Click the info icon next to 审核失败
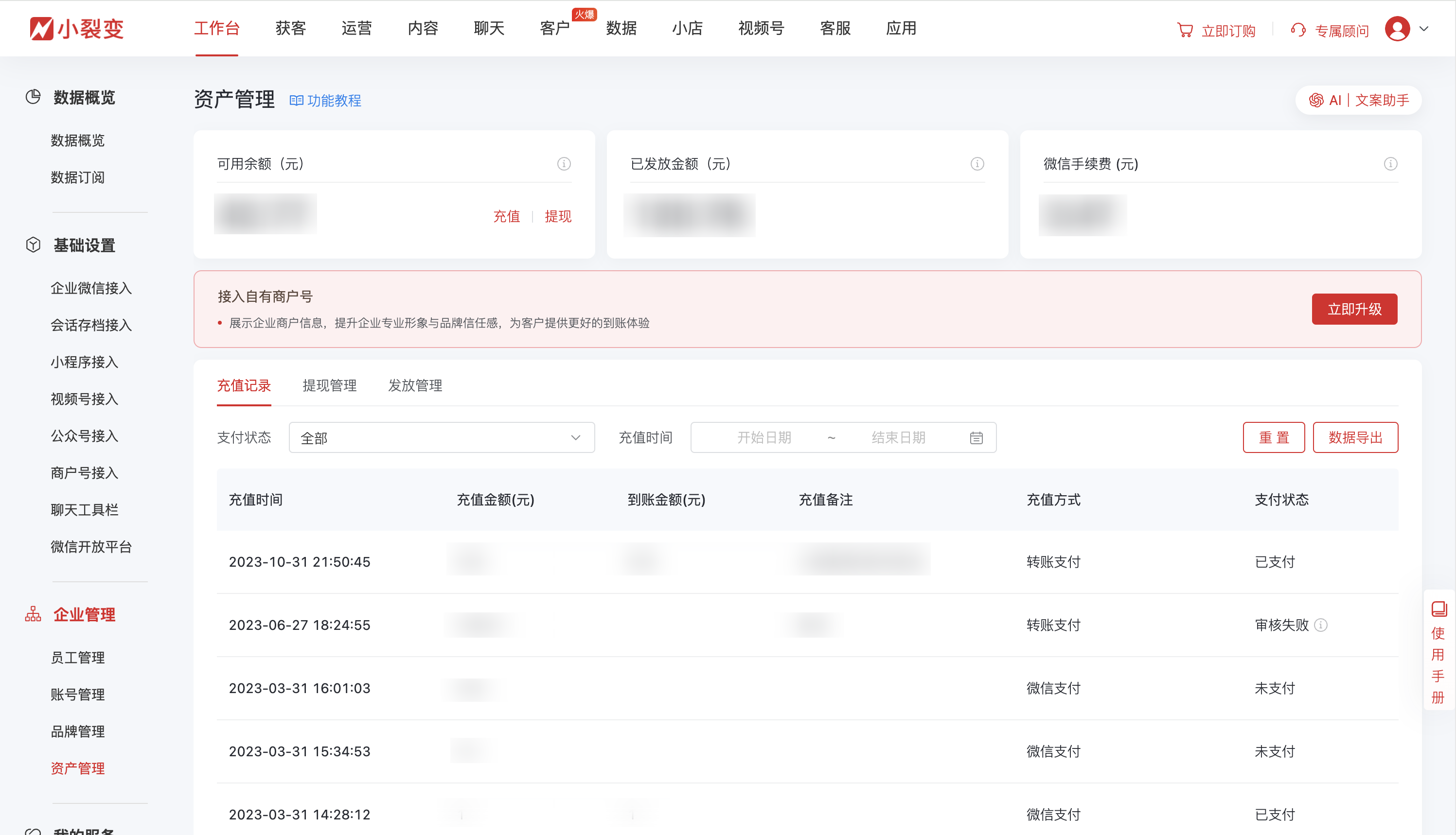The height and width of the screenshot is (835, 1456). tap(1321, 625)
